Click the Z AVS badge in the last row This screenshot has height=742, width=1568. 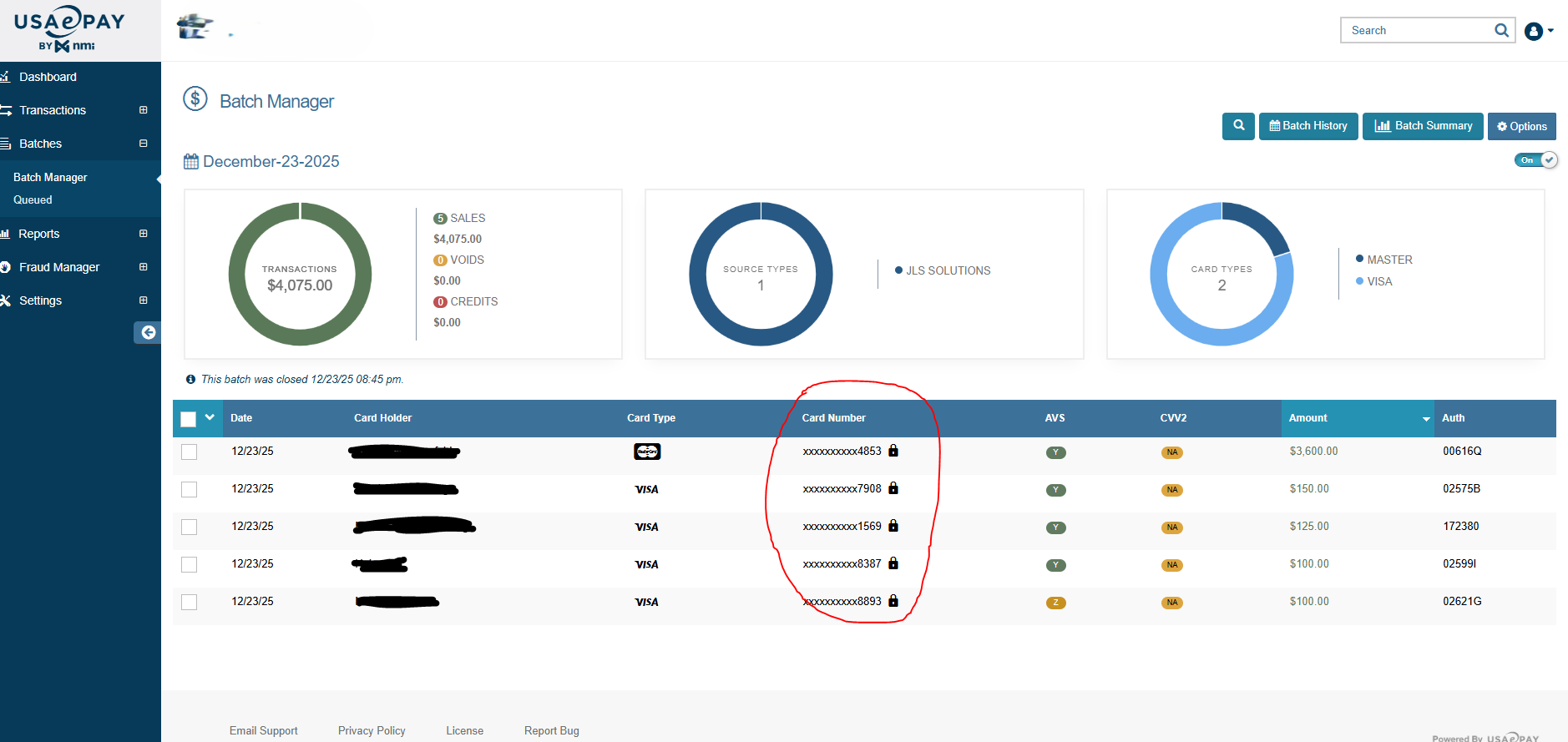[1055, 603]
